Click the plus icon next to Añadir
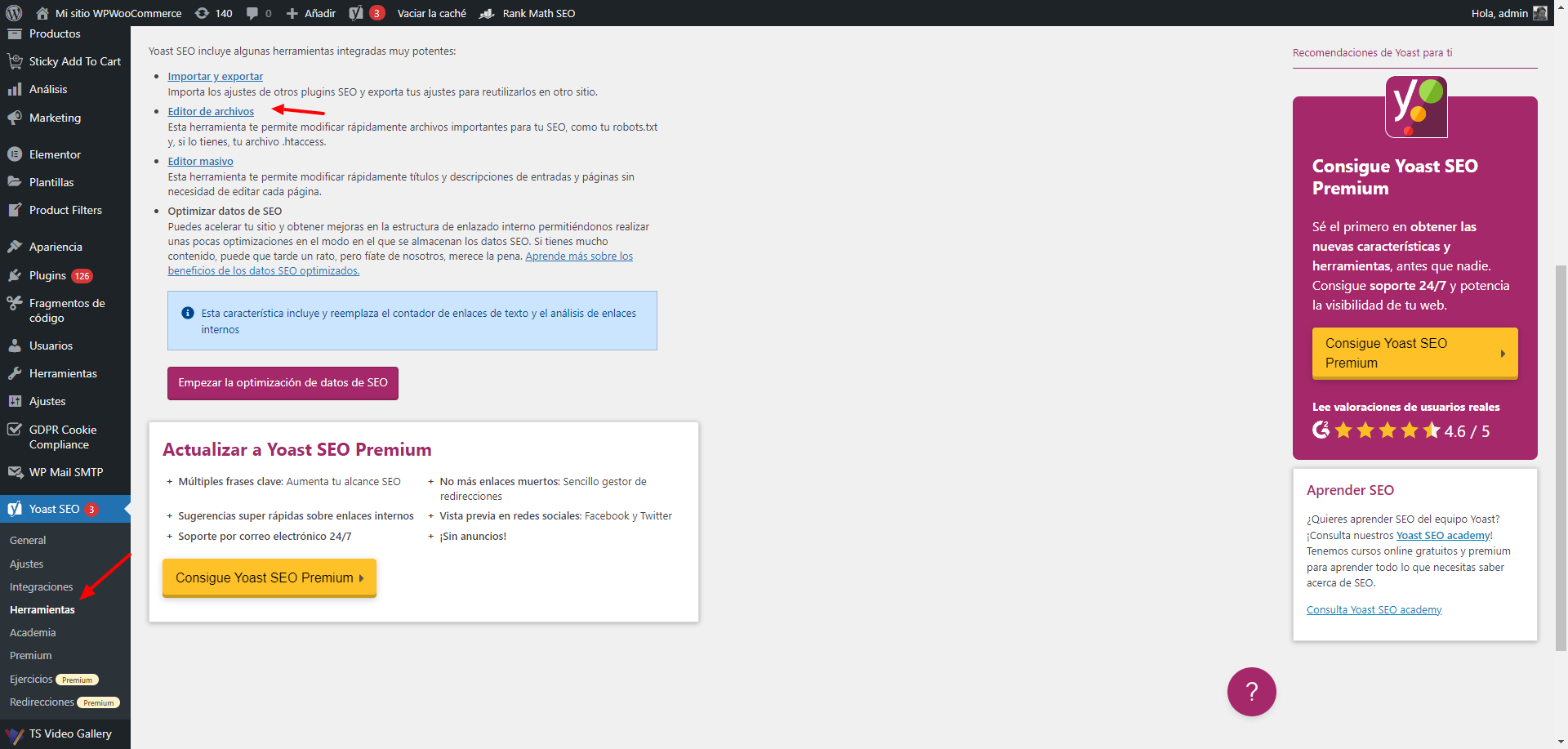 (292, 13)
